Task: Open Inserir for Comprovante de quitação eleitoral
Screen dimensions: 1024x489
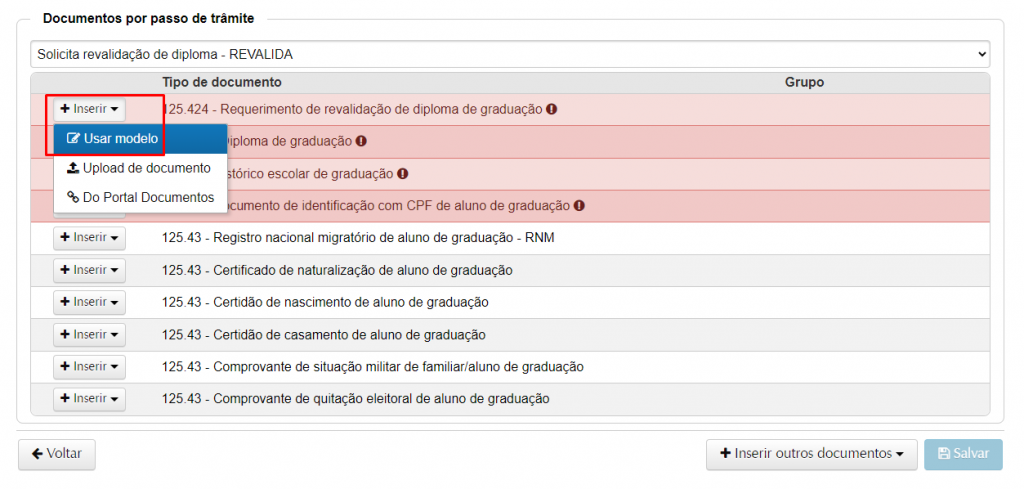Action: pyautogui.click(x=89, y=398)
